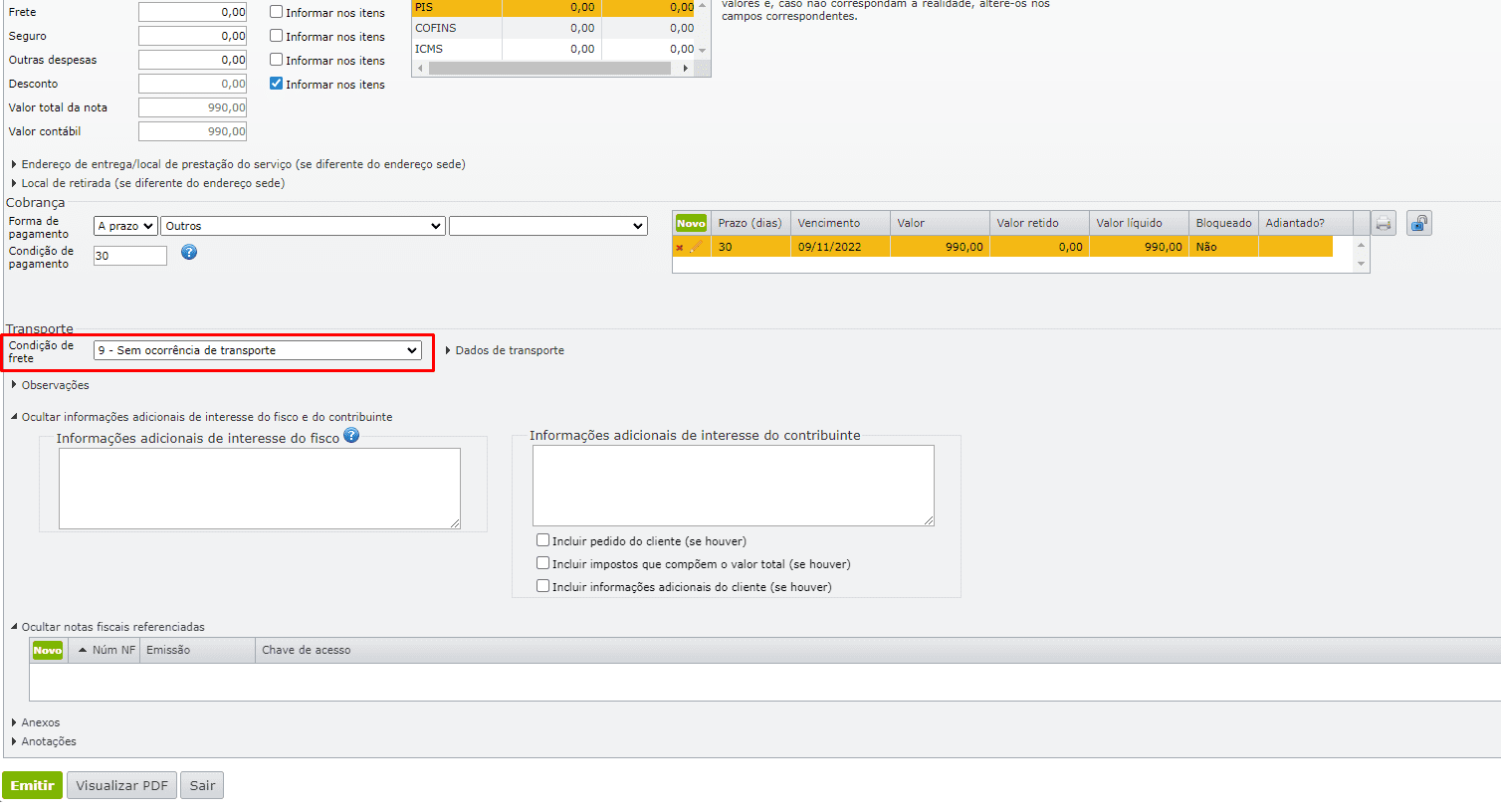Click the Adiantado? column header
The image size is (1501, 812).
tap(1306, 223)
